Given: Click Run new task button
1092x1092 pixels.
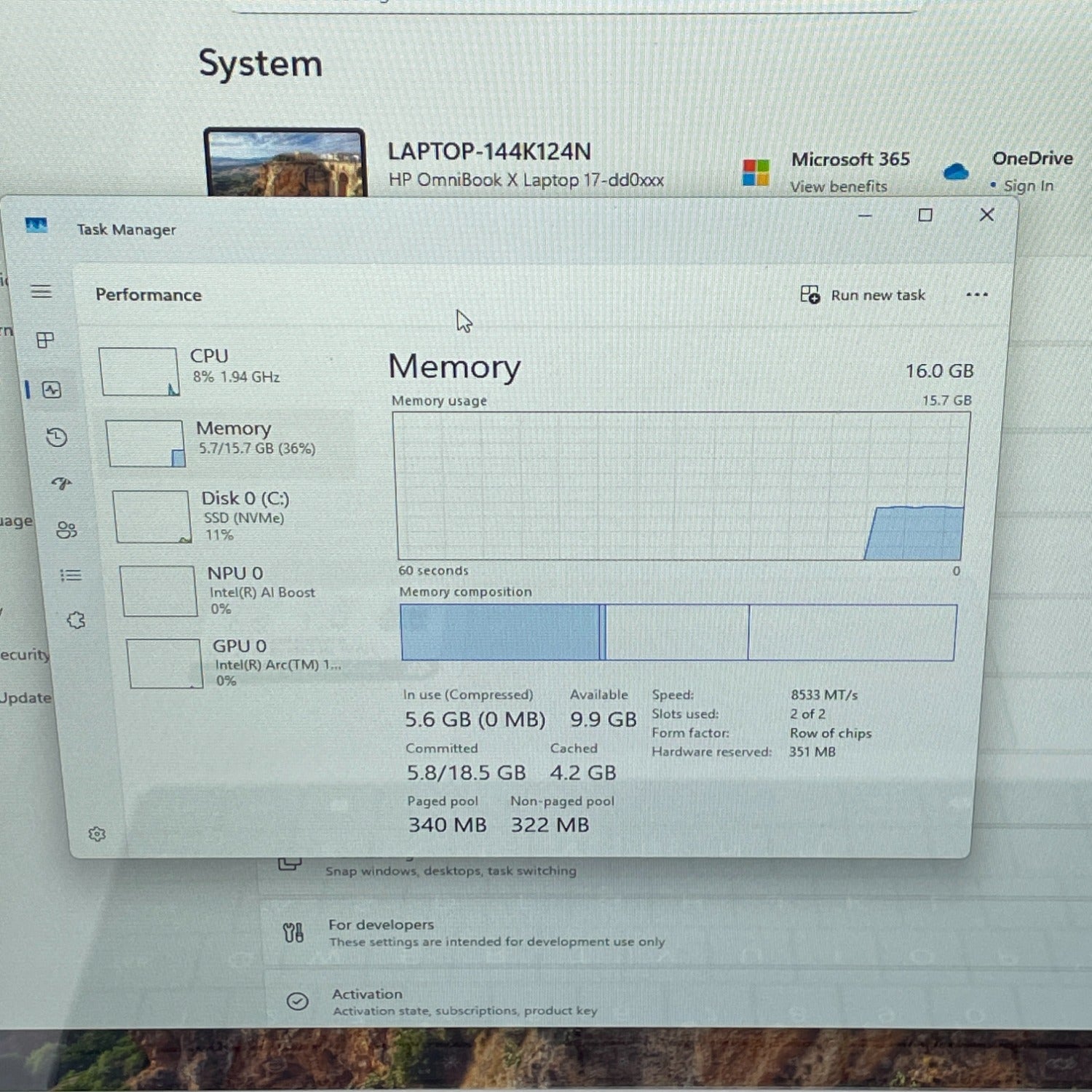Looking at the screenshot, I should [863, 295].
